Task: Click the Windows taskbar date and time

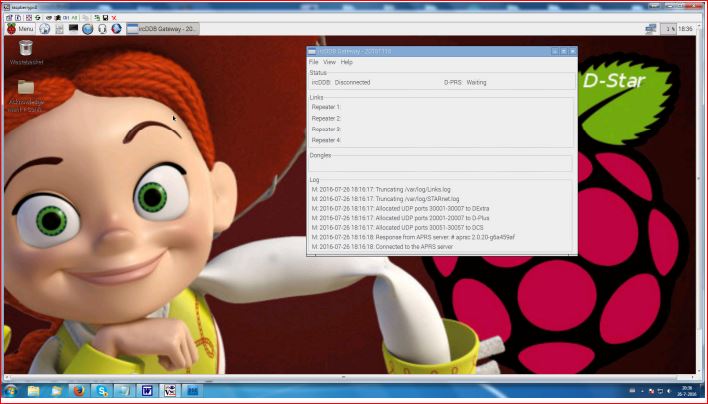Action: tap(686, 391)
